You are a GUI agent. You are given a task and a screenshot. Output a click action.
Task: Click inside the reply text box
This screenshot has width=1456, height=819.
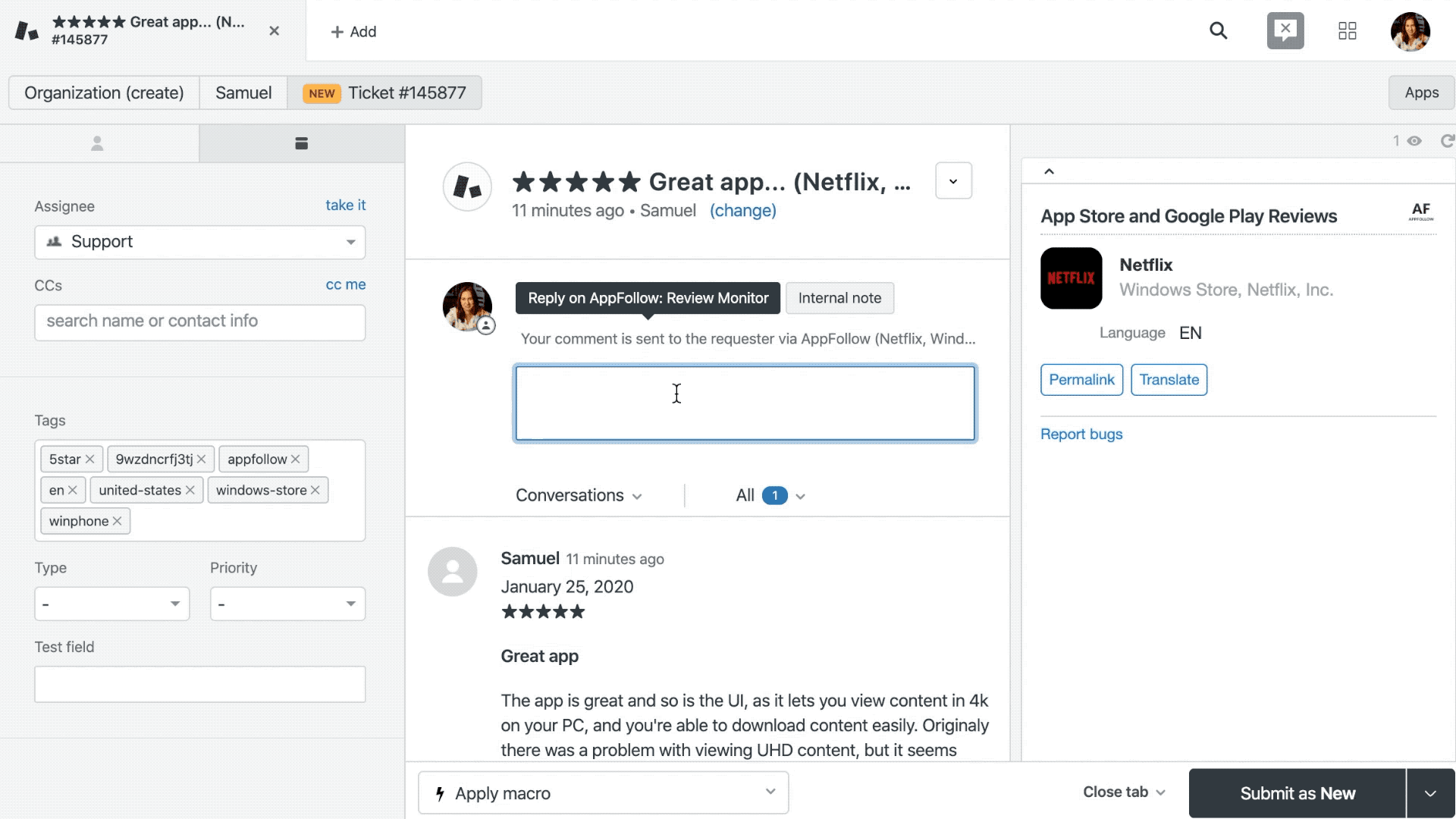(745, 403)
